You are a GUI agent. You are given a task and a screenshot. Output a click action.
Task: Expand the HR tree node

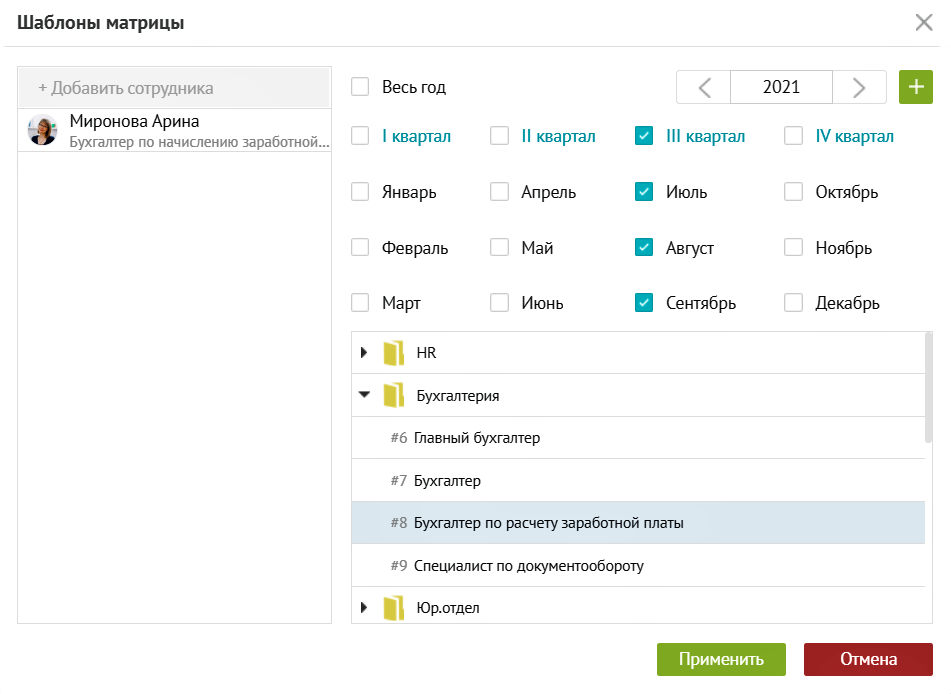click(365, 353)
